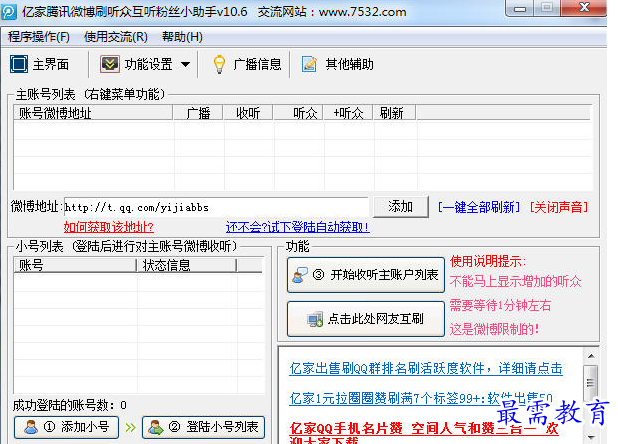
Task: Click the 添加 button
Action: click(400, 206)
